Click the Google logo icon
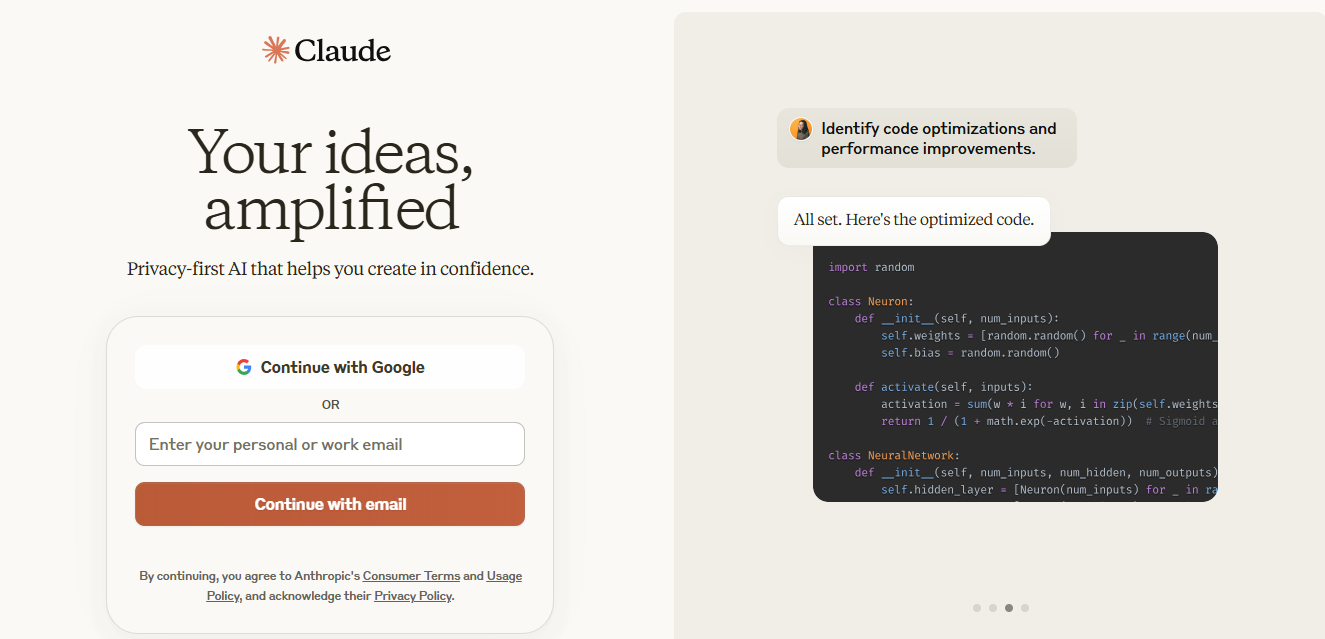The width and height of the screenshot is (1325, 639). 244,367
